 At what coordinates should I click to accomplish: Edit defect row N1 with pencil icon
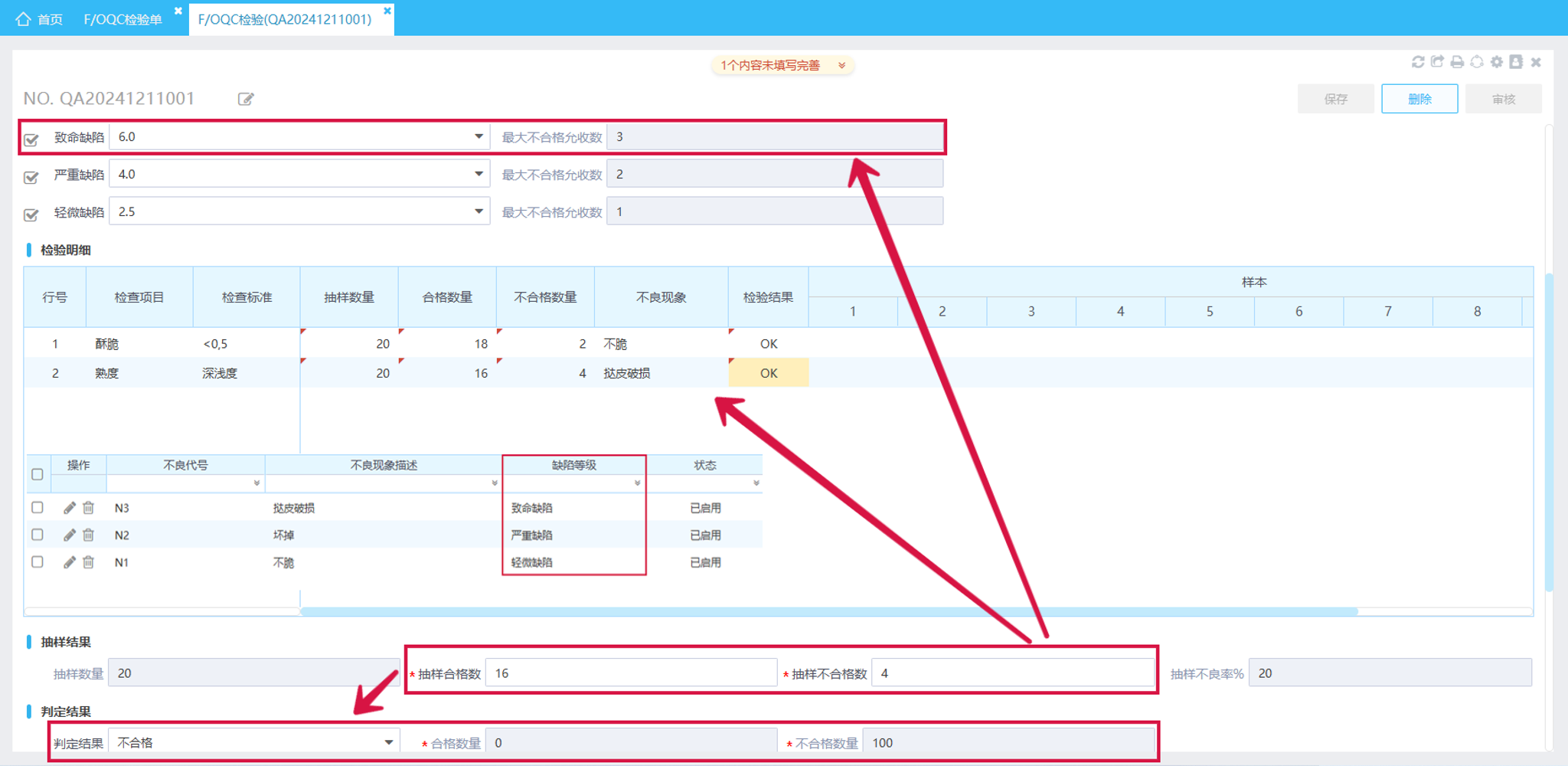pos(69,562)
